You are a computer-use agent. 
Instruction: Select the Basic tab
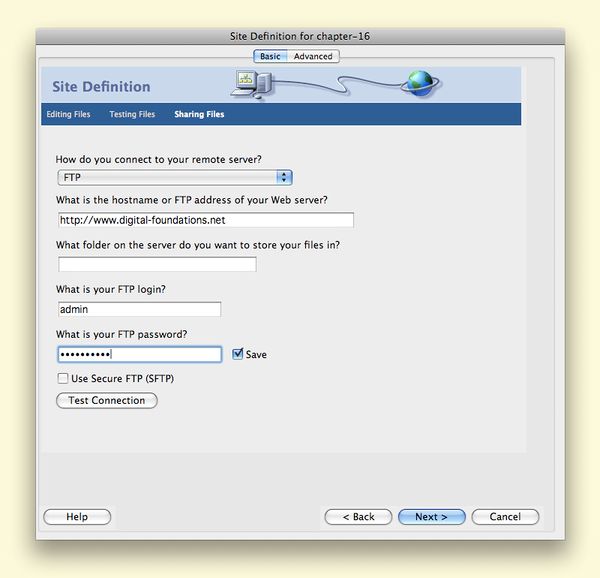pos(270,57)
